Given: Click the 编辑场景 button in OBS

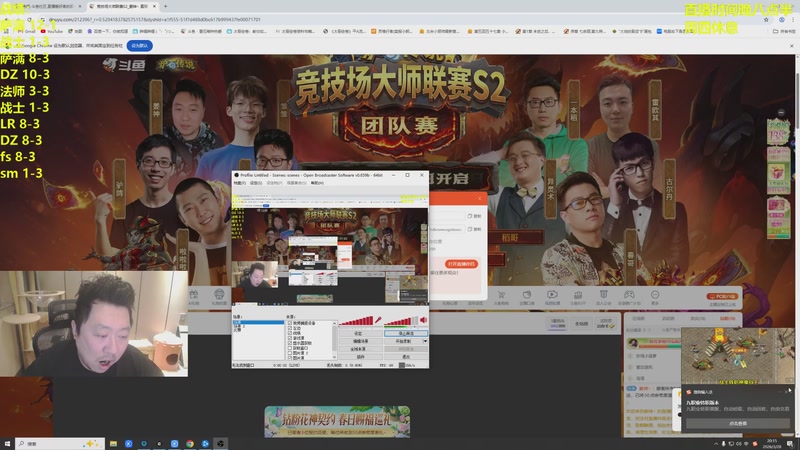Looking at the screenshot, I should [x=359, y=341].
